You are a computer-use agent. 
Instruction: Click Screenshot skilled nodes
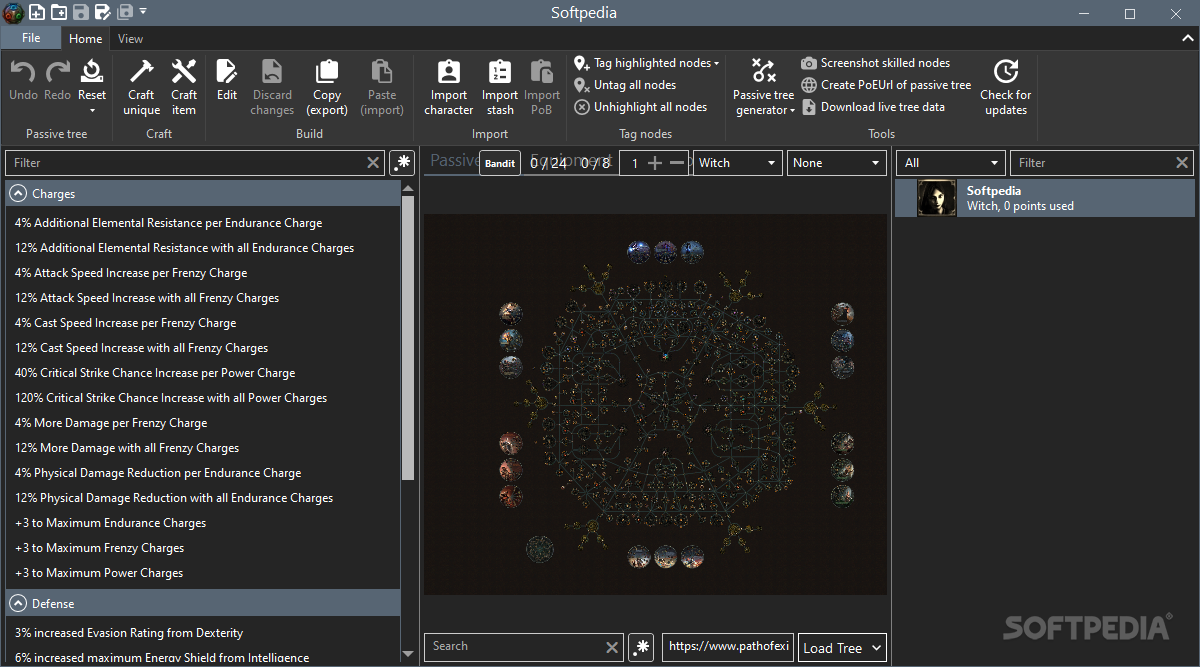click(x=876, y=63)
